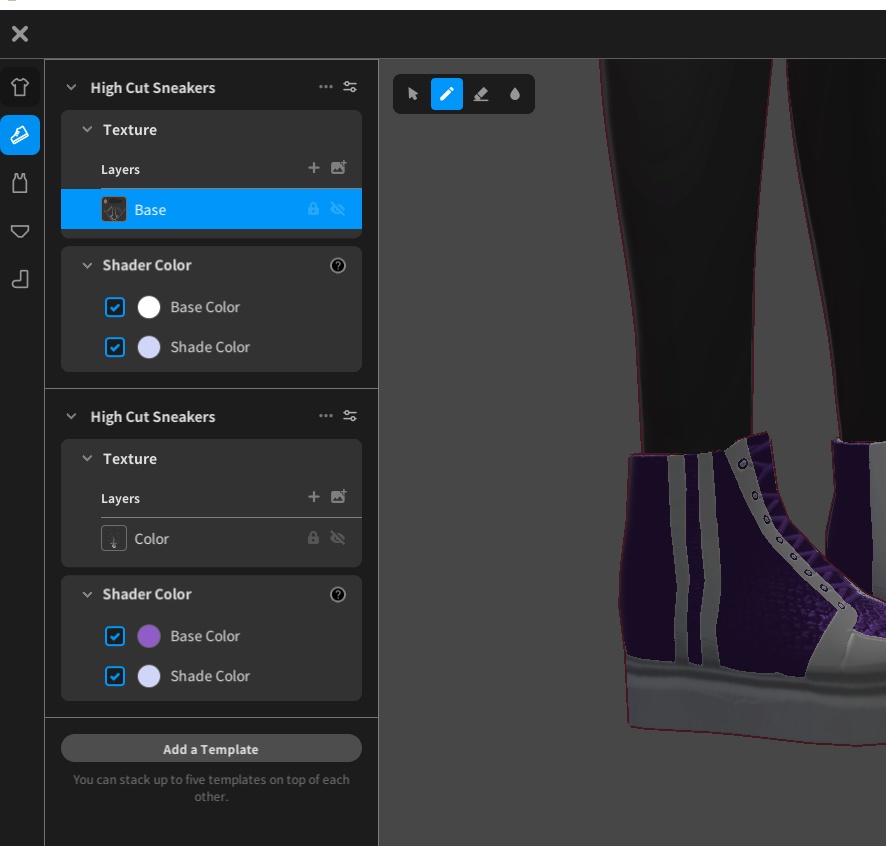Image resolution: width=886 pixels, height=846 pixels.
Task: Open the Innerwear category in the sidebar
Action: click(x=20, y=183)
